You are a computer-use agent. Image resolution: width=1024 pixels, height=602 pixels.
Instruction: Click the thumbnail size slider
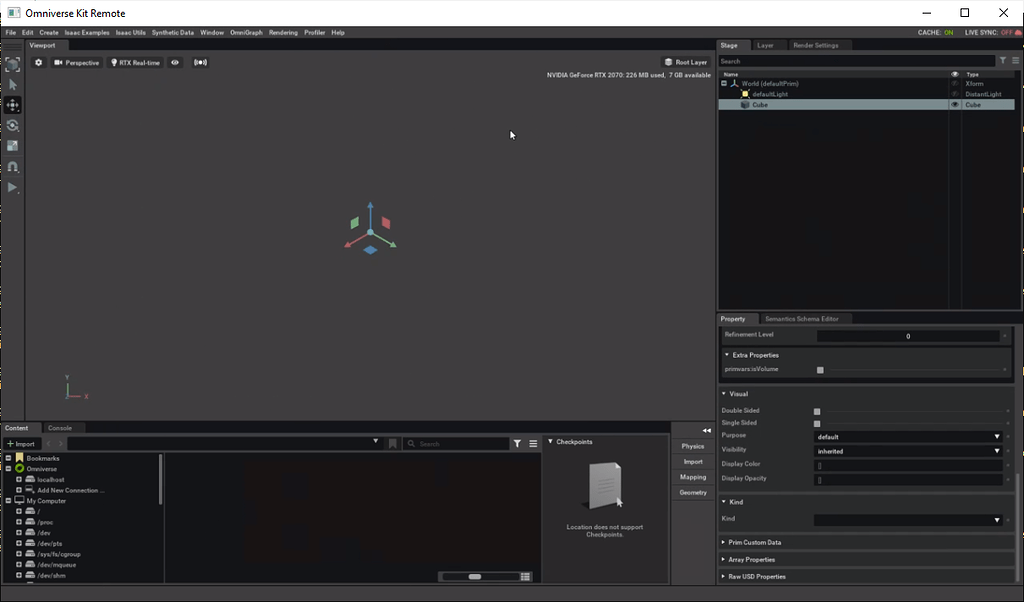point(479,577)
